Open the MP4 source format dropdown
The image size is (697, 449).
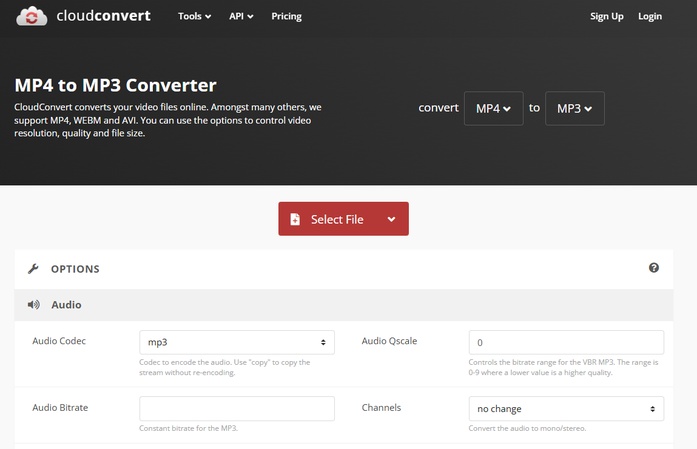(493, 108)
